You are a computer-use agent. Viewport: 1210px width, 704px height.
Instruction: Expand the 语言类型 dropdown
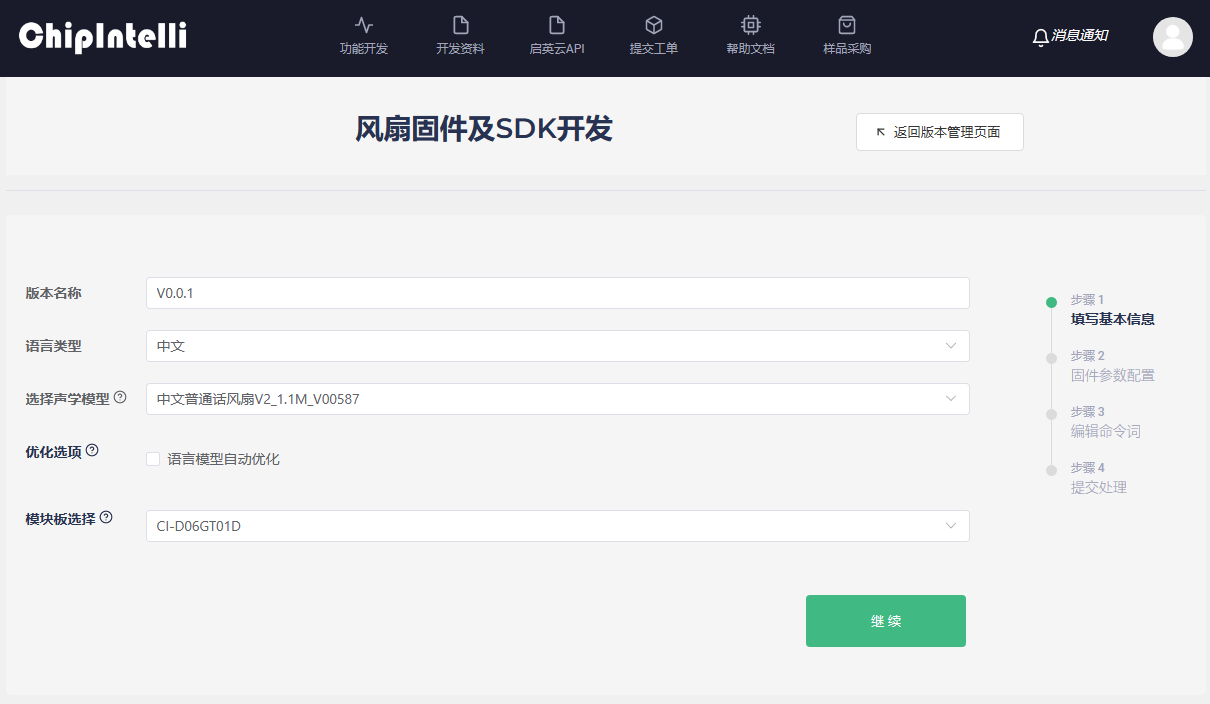tap(557, 346)
